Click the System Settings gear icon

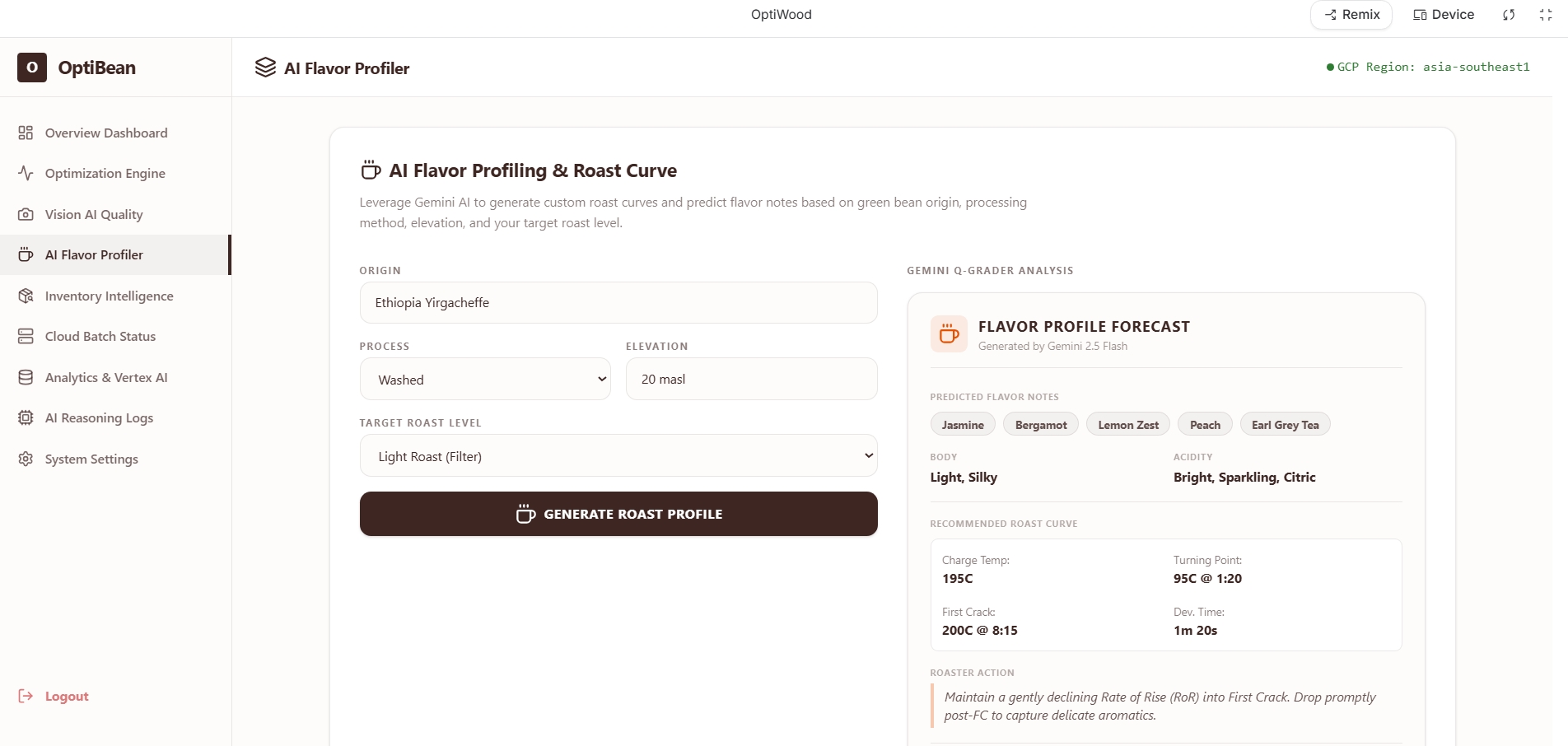26,459
